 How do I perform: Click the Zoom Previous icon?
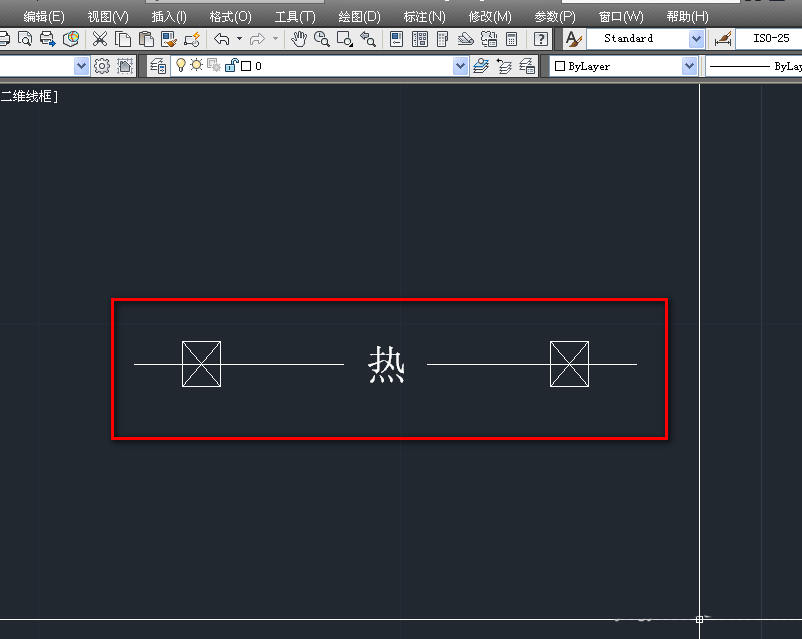tap(368, 39)
